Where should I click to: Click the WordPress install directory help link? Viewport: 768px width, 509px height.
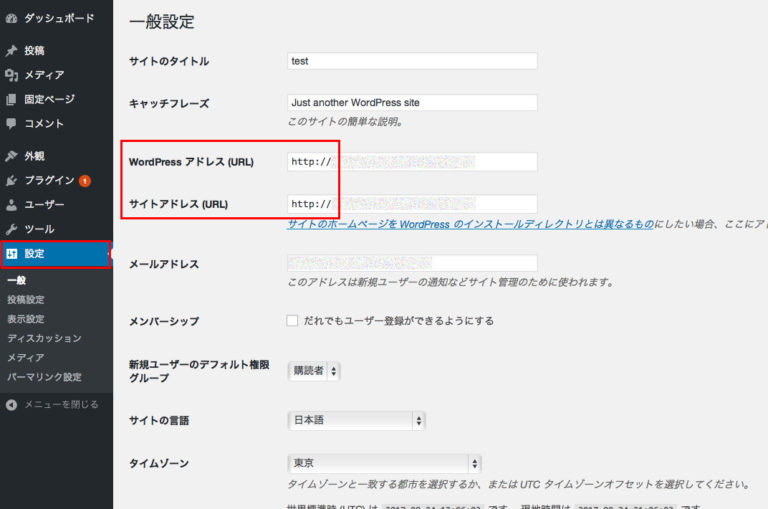pyautogui.click(x=470, y=225)
